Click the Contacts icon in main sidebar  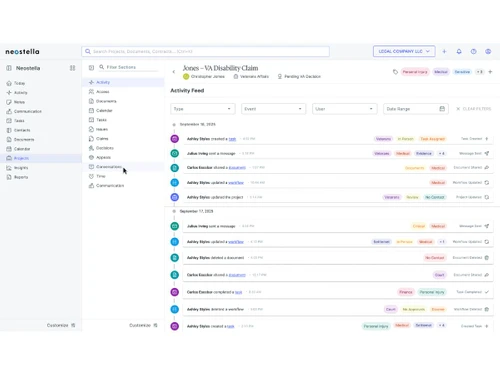click(9, 130)
